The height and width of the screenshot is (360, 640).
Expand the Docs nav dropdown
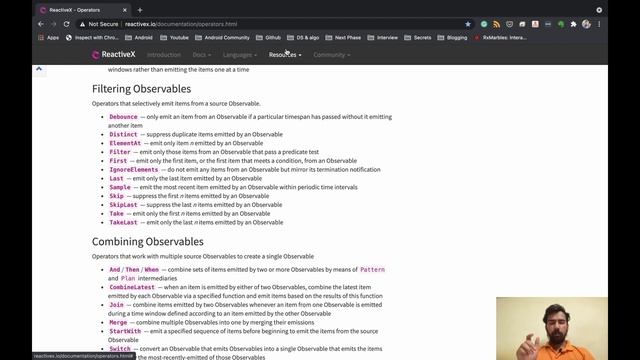[202, 55]
